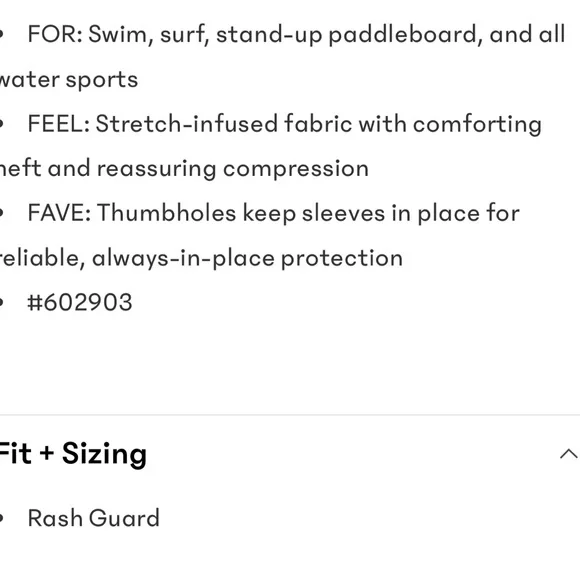
Task: Click the word FAVE: in third bullet
Action: pyautogui.click(x=59, y=213)
